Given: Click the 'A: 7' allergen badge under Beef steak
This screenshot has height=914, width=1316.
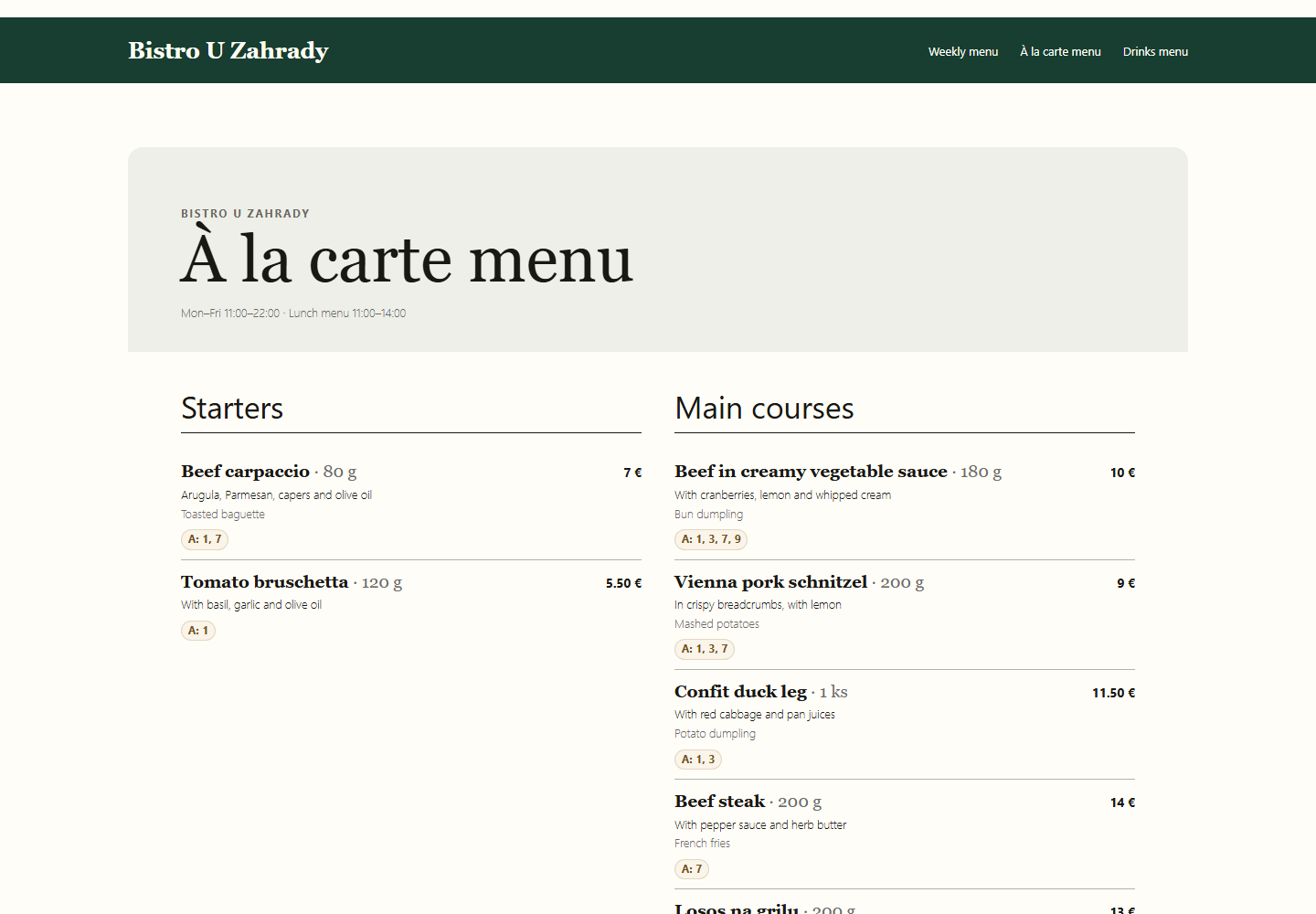Looking at the screenshot, I should point(692,869).
